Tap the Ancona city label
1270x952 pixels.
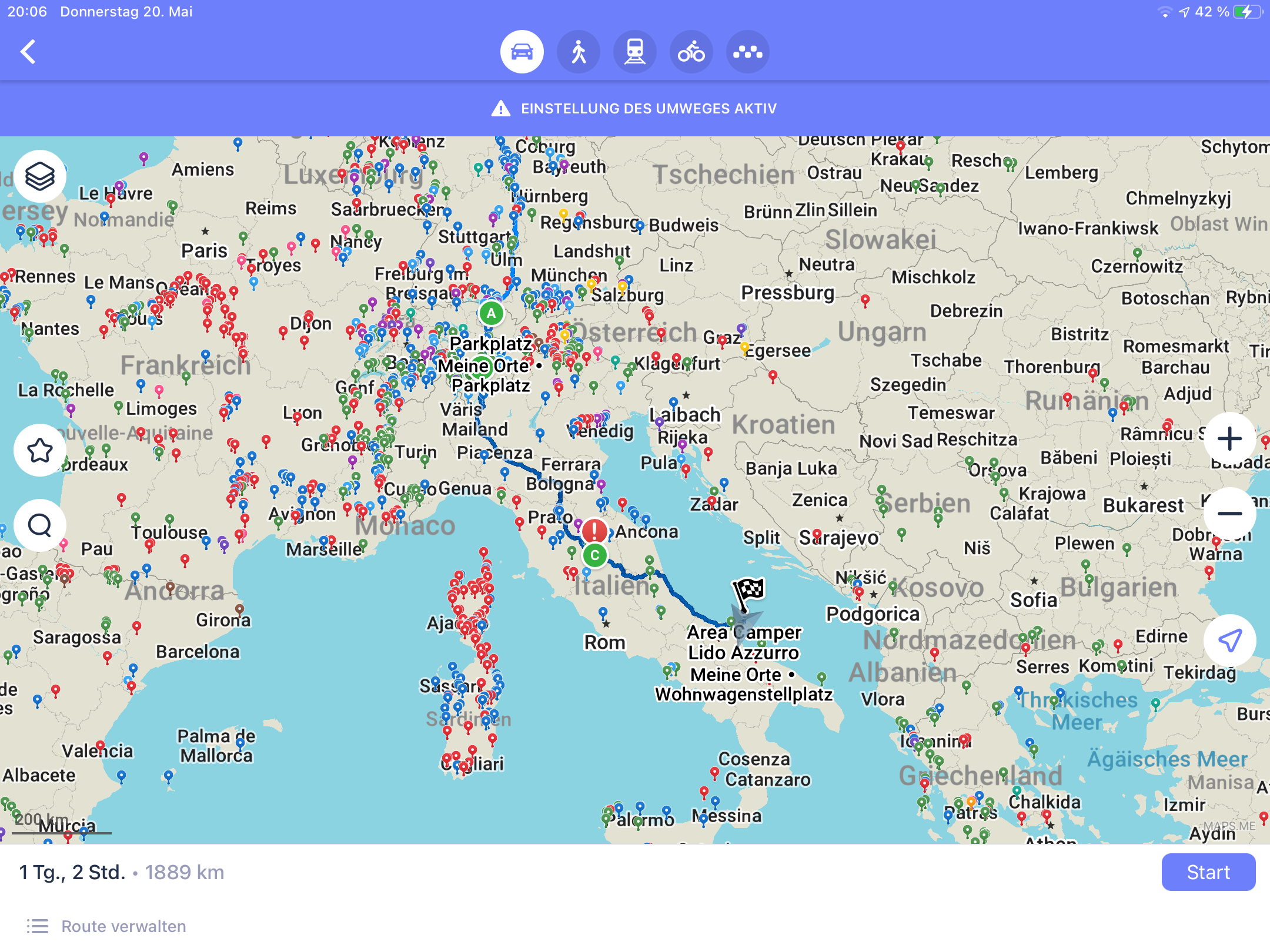point(647,531)
